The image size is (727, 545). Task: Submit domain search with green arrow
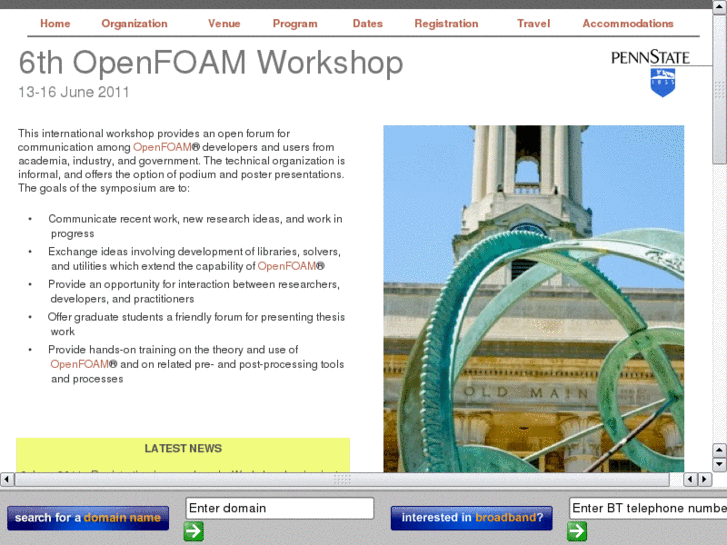tap(193, 532)
